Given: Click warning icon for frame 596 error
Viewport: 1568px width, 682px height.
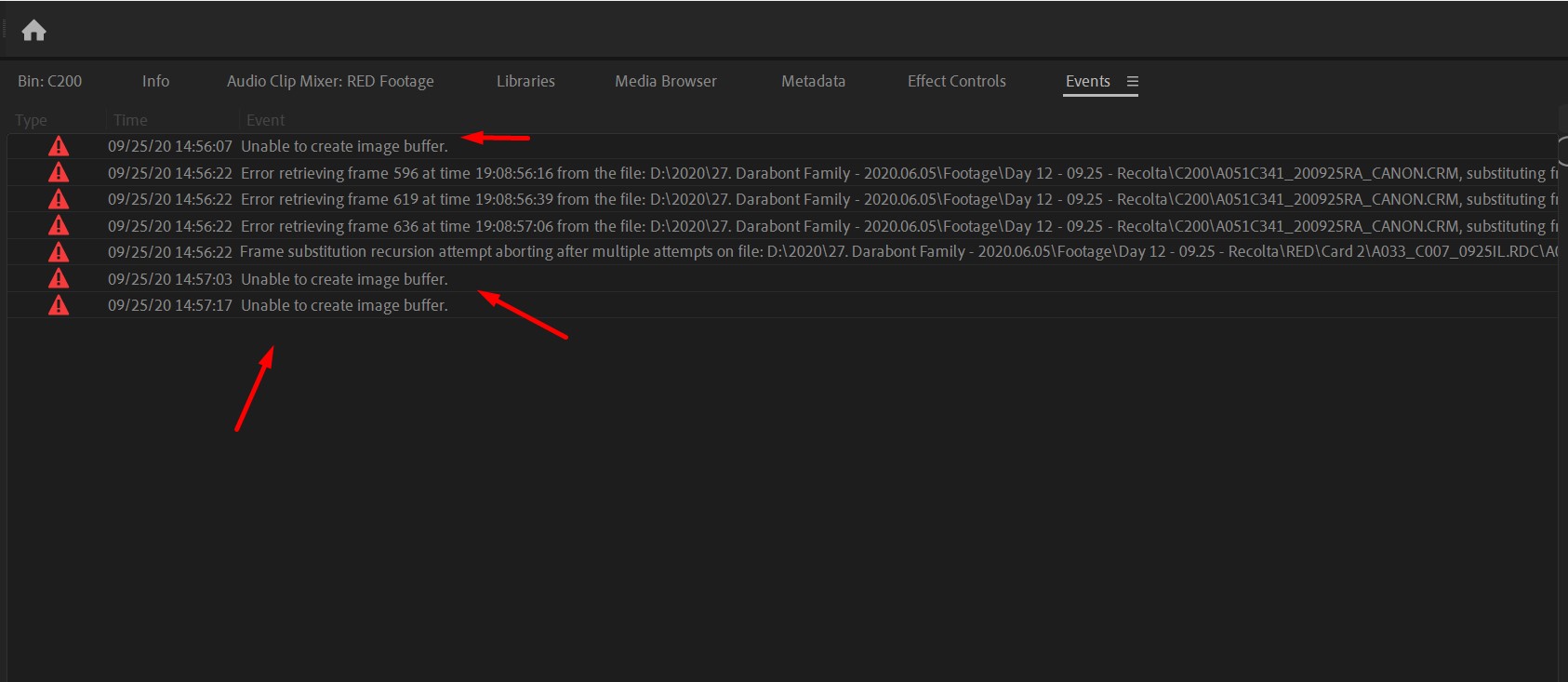Looking at the screenshot, I should click(59, 173).
